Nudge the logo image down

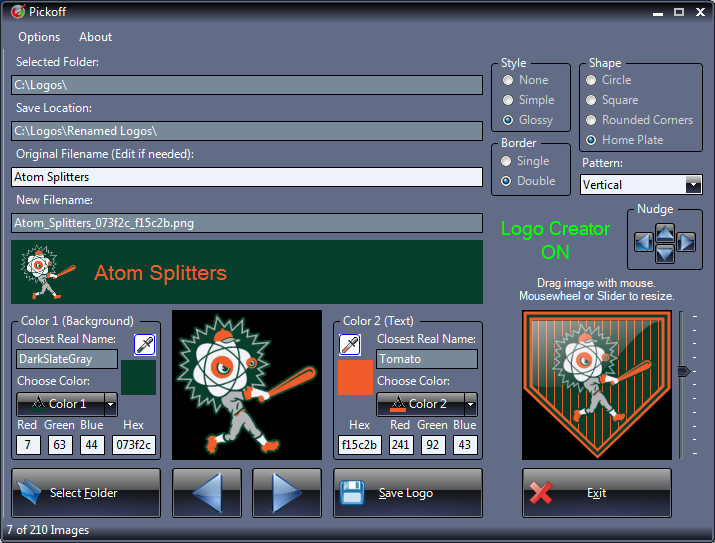click(x=665, y=253)
